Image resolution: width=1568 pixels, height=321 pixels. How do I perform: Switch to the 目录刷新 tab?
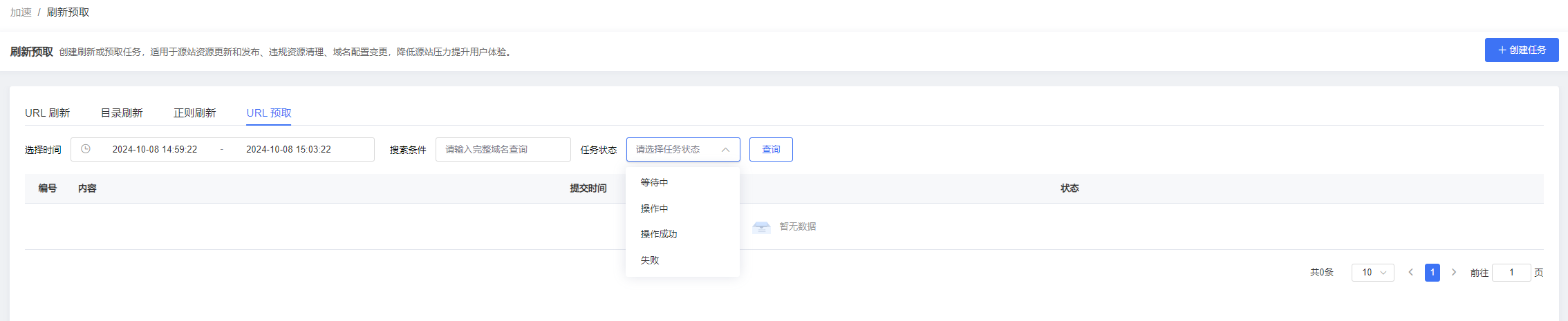click(122, 113)
